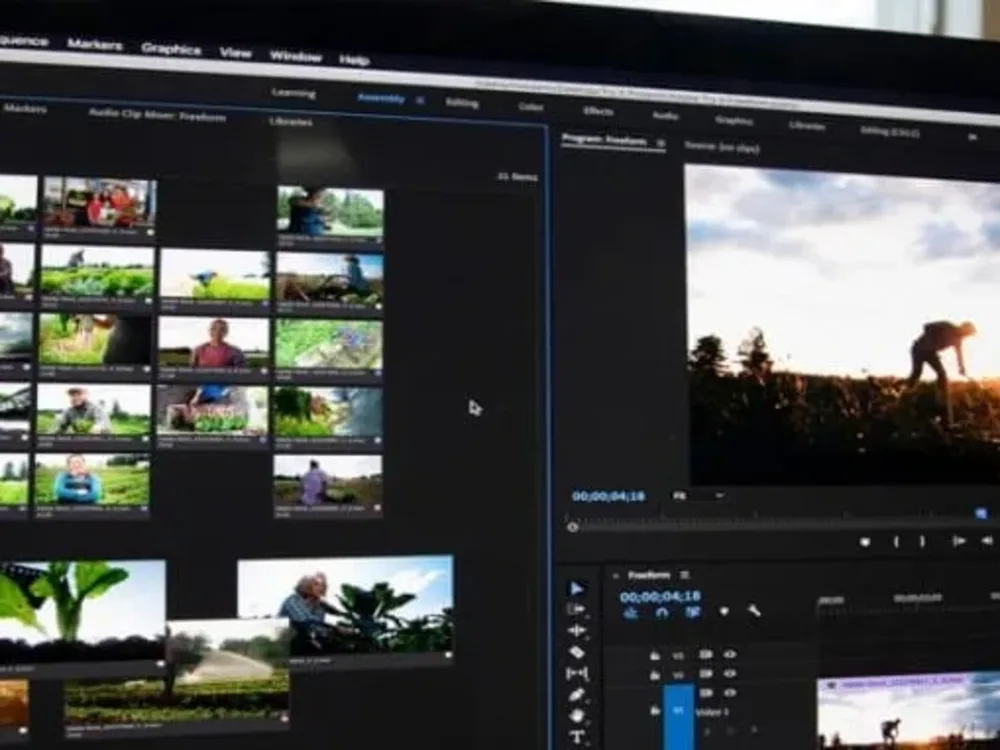Open the Graphics menu in menu bar

[x=171, y=48]
